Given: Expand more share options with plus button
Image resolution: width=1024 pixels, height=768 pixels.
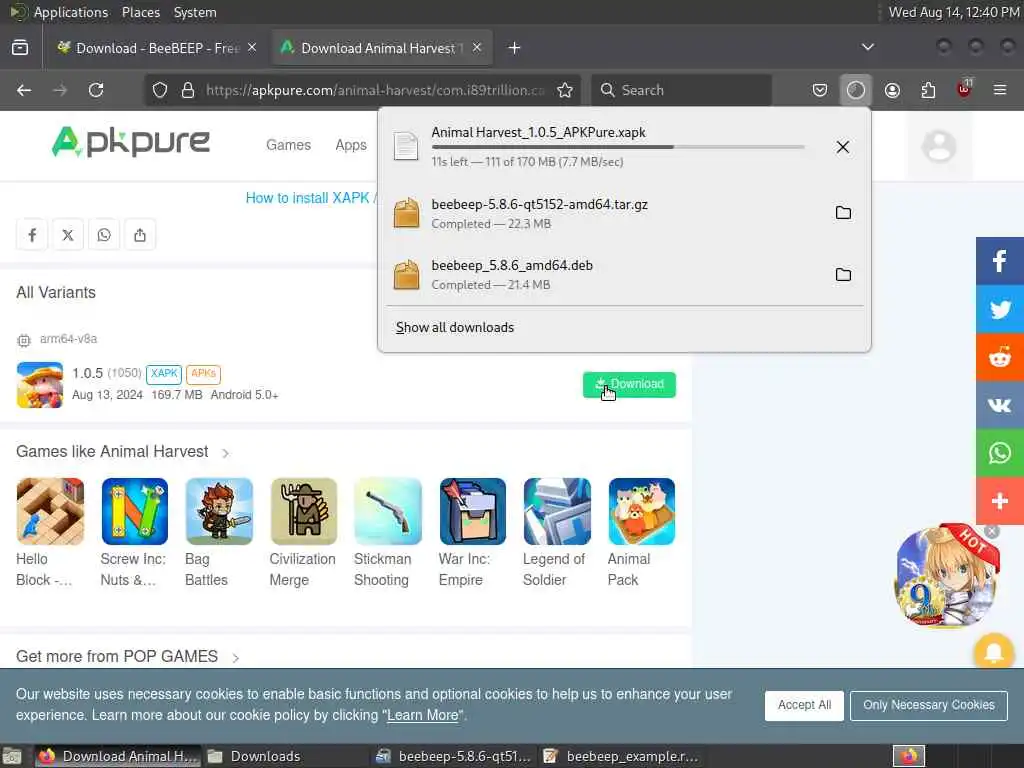Looking at the screenshot, I should 1000,501.
